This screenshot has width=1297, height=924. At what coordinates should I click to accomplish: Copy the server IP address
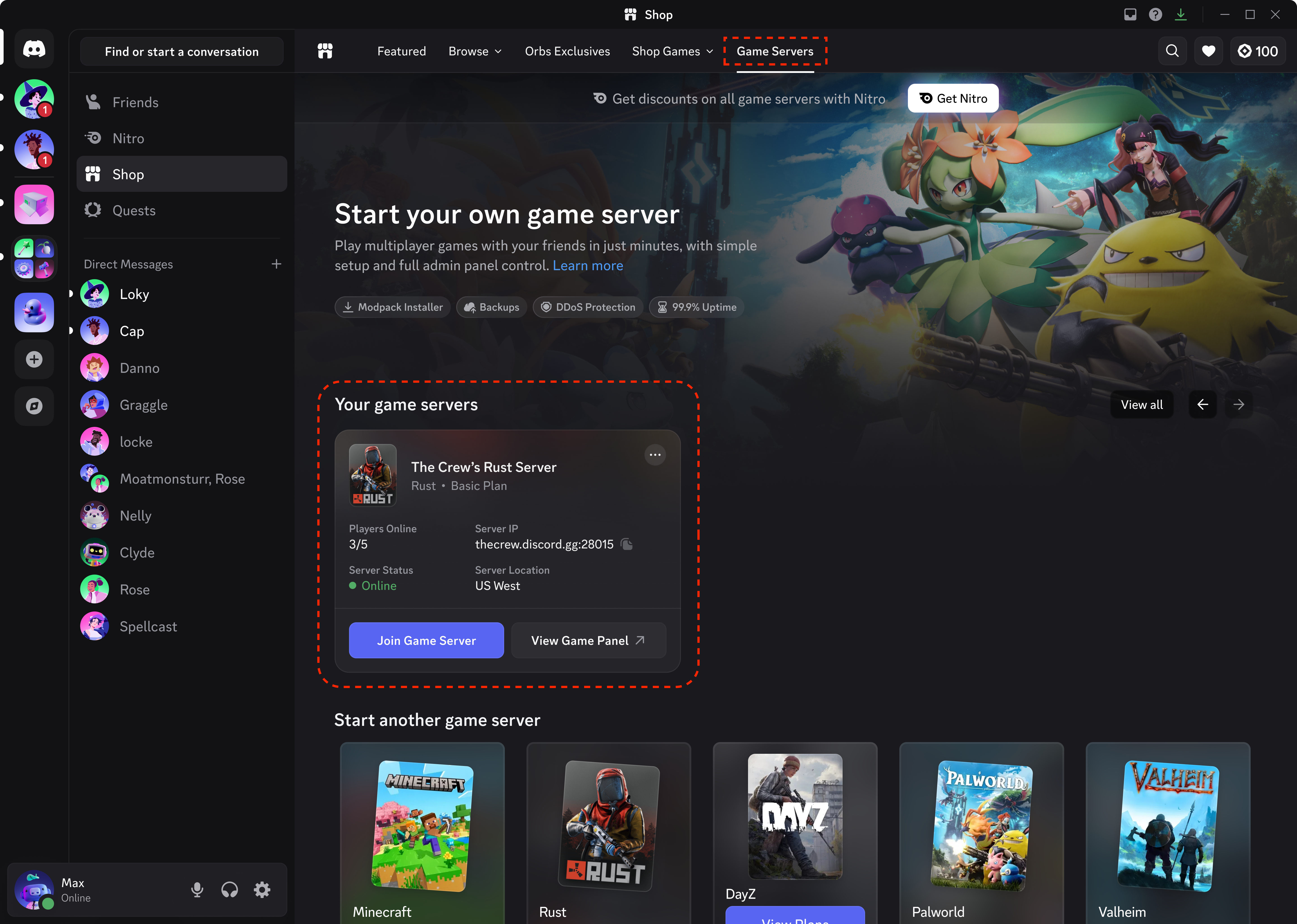coord(627,544)
